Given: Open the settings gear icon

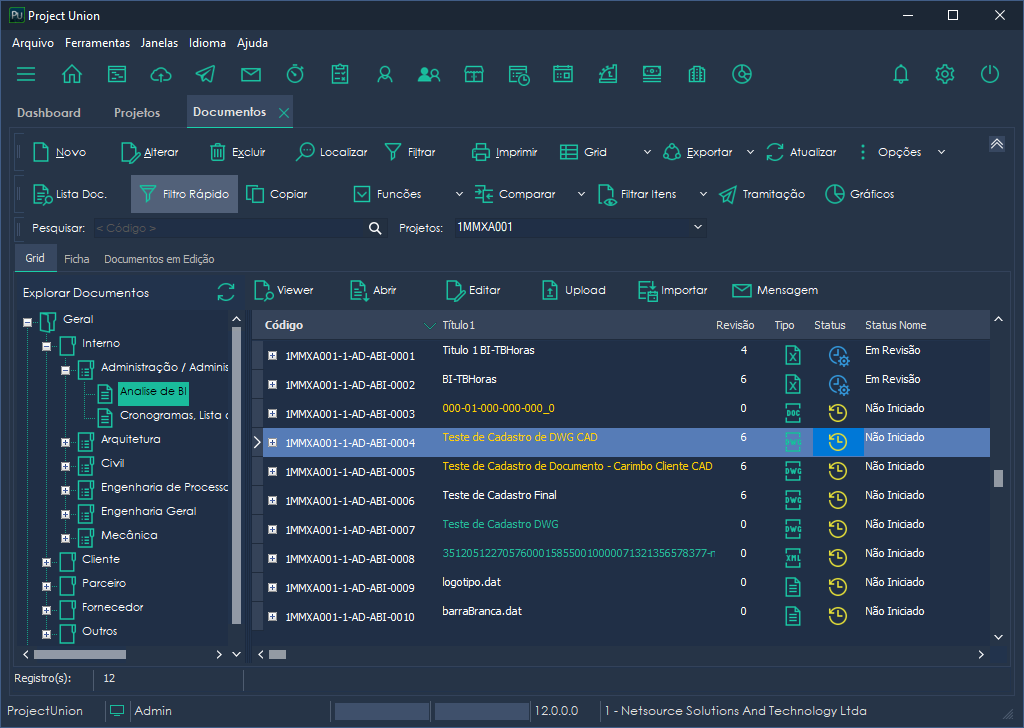Looking at the screenshot, I should click(944, 74).
